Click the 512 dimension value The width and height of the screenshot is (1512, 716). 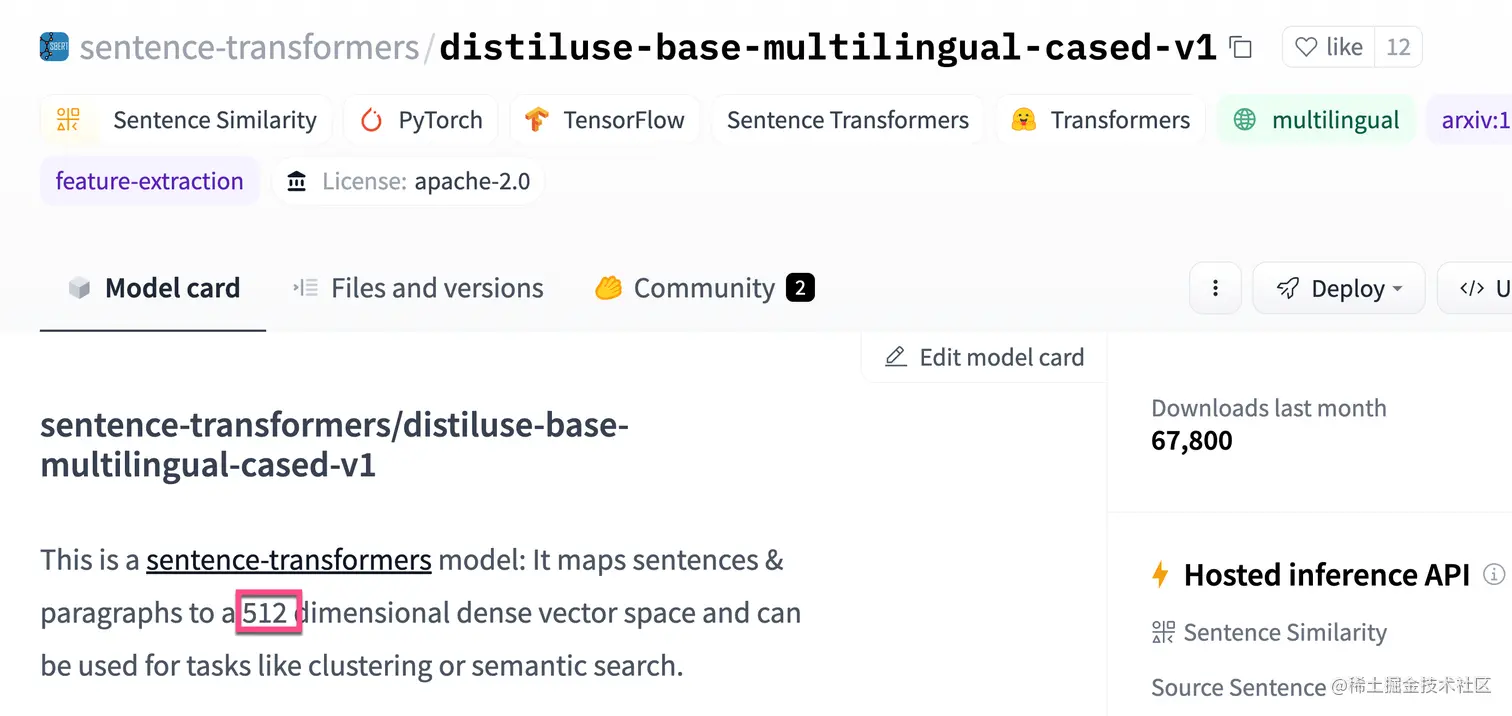tap(265, 612)
